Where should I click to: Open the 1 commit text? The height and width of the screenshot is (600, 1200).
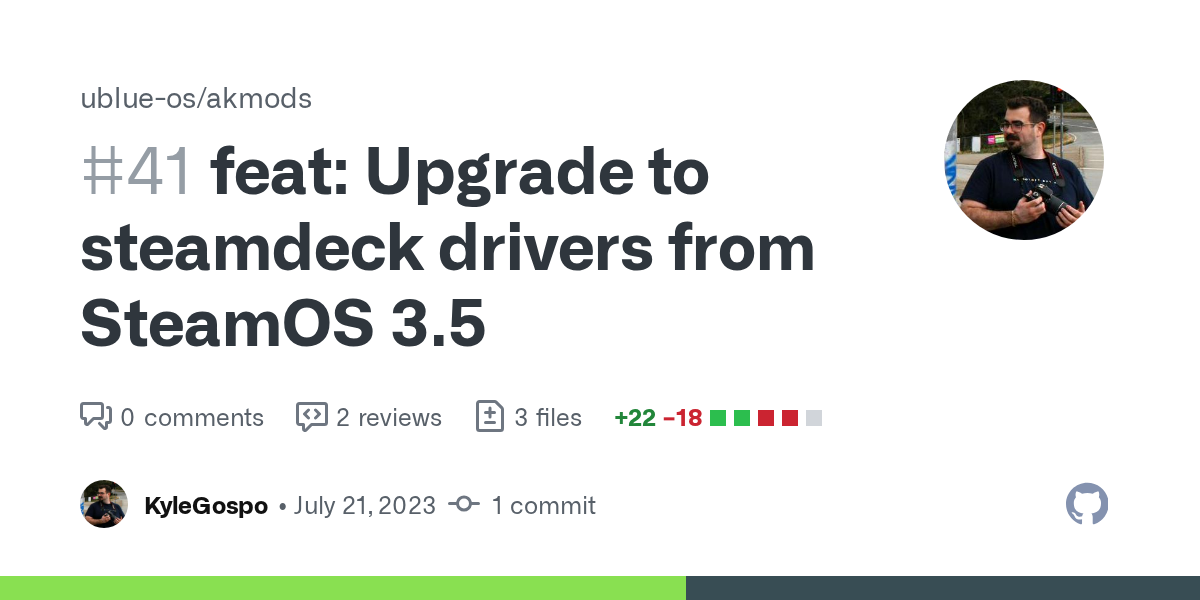click(543, 505)
